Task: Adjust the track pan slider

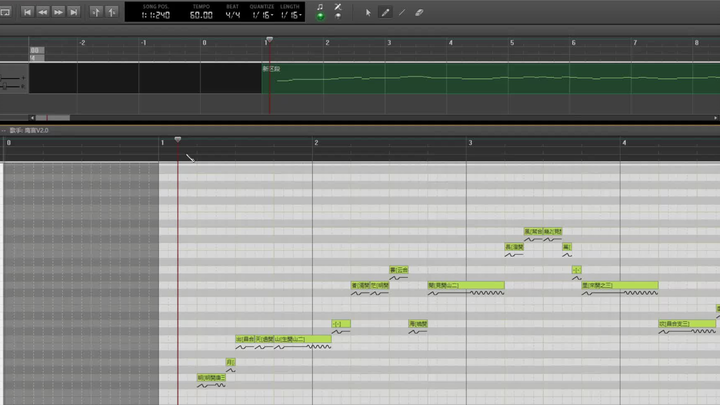Action: coord(11,86)
